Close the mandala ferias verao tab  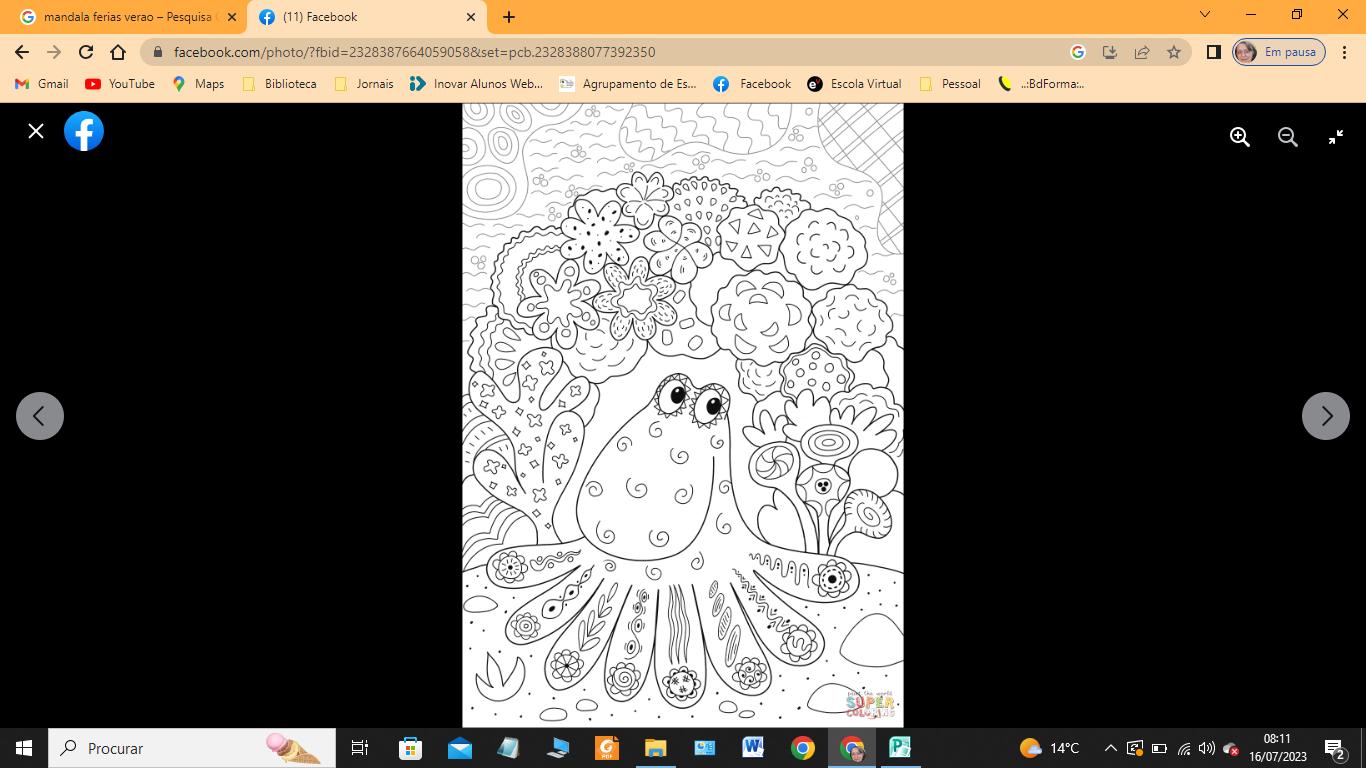232,17
